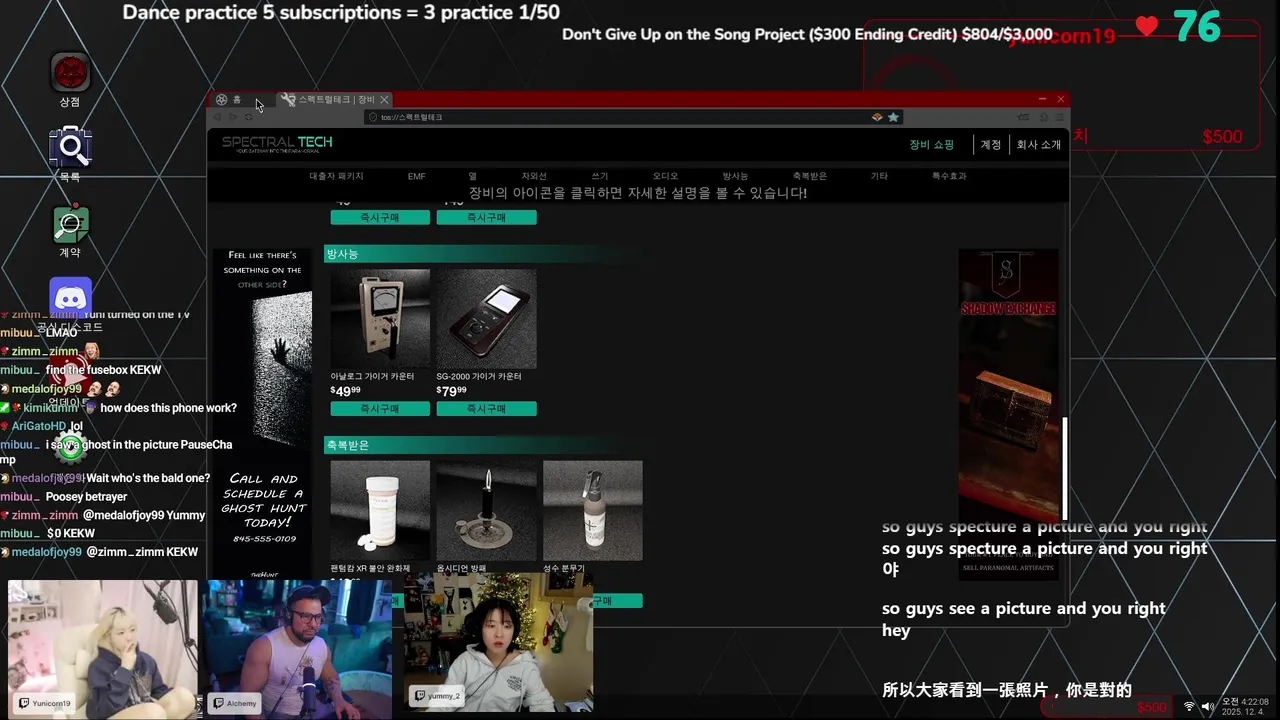This screenshot has width=1280, height=720.
Task: Click the 옵시디언 candle product image
Action: click(x=486, y=511)
